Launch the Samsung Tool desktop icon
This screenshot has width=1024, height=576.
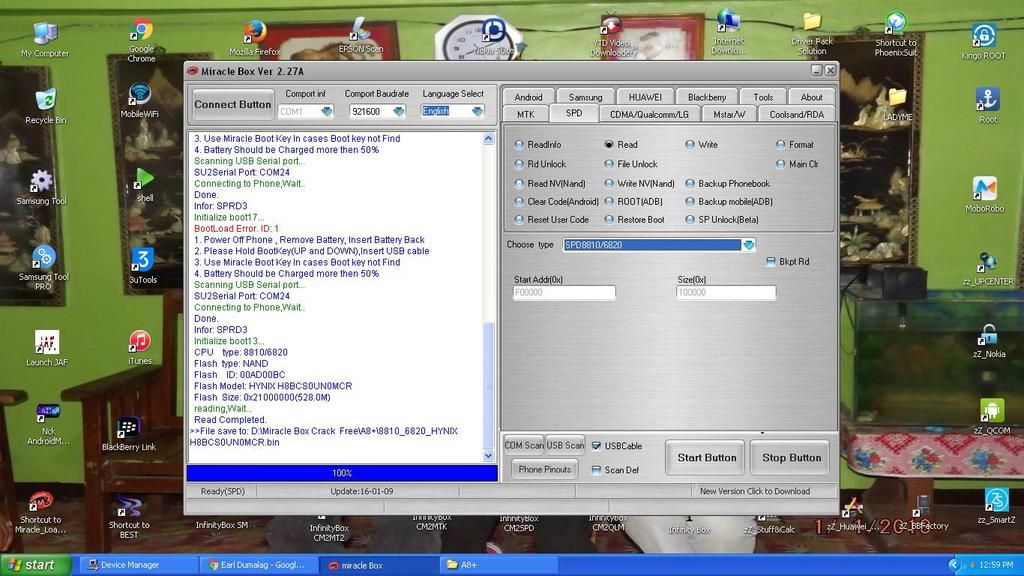(41, 182)
